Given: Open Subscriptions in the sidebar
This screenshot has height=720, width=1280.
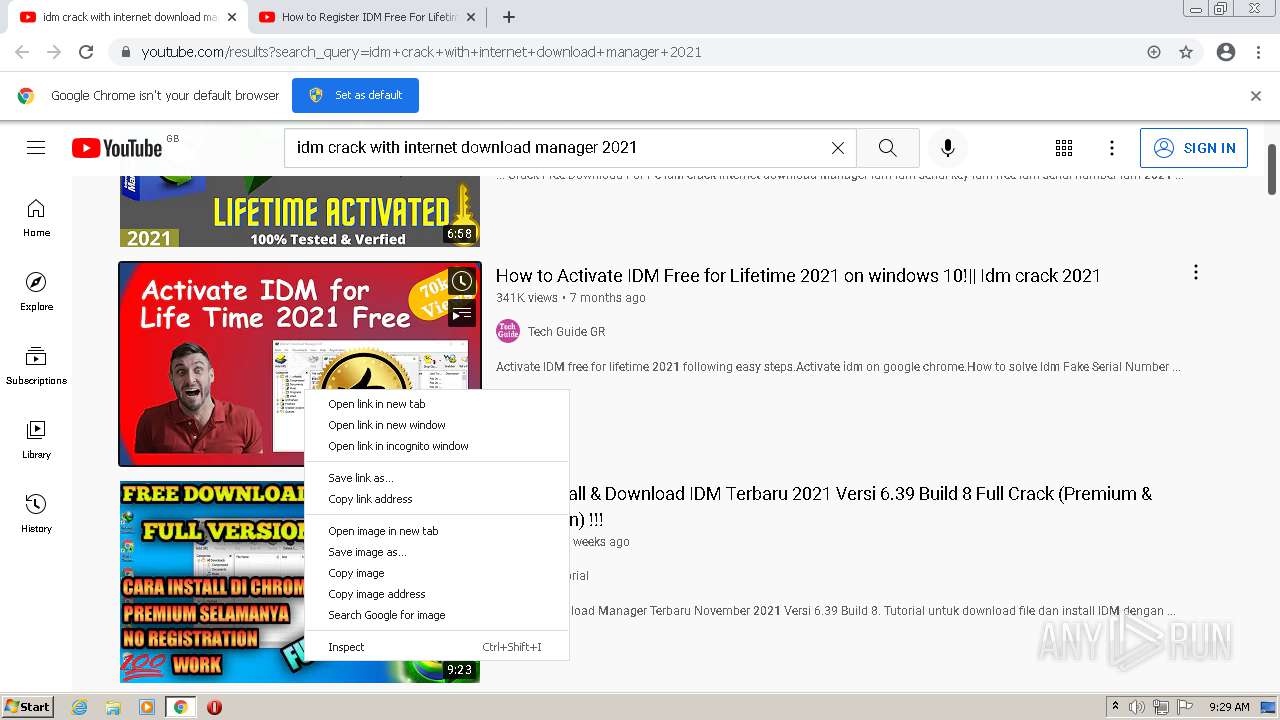Looking at the screenshot, I should pos(36,365).
